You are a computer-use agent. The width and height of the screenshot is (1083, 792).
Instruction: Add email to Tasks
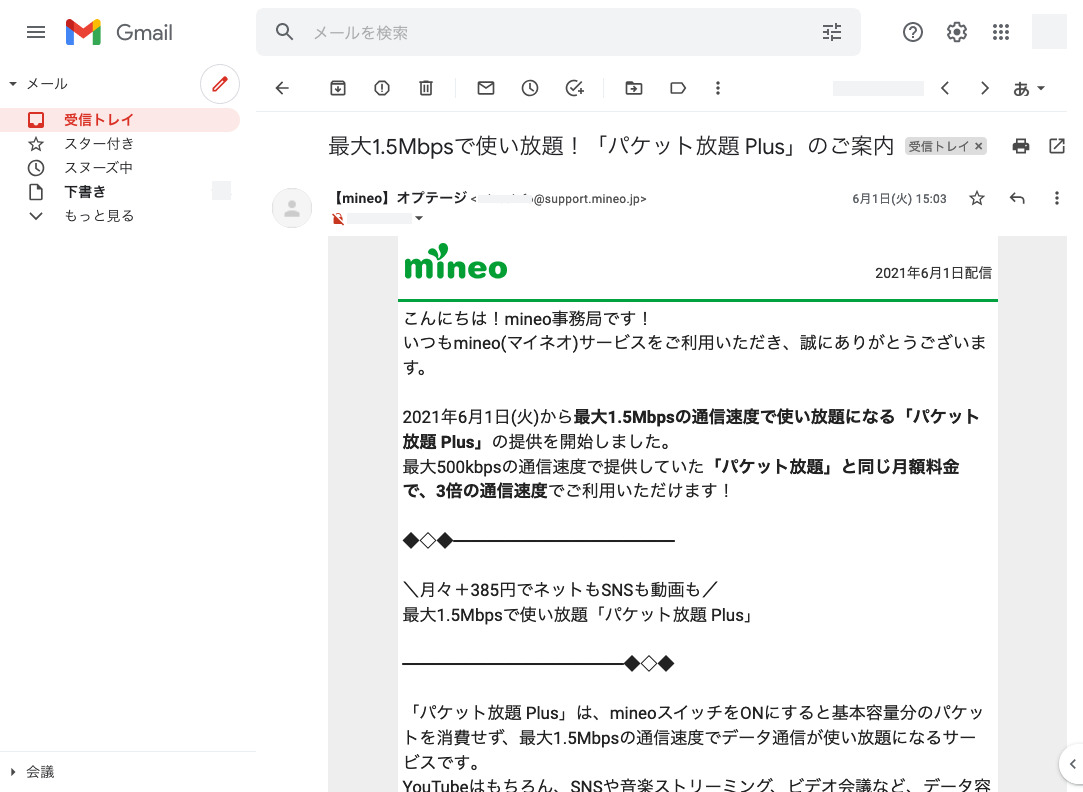pos(574,88)
